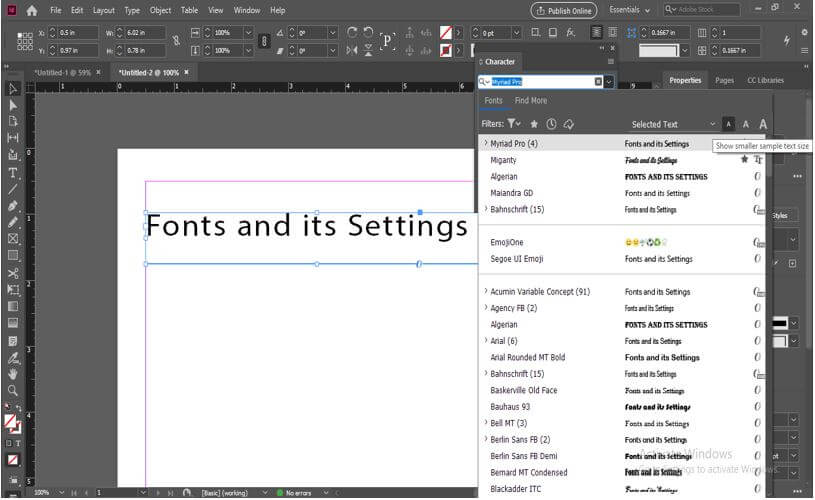Viewport: 815px width, 500px height.
Task: Choose Bauhaus 93 font
Action: pyautogui.click(x=510, y=406)
